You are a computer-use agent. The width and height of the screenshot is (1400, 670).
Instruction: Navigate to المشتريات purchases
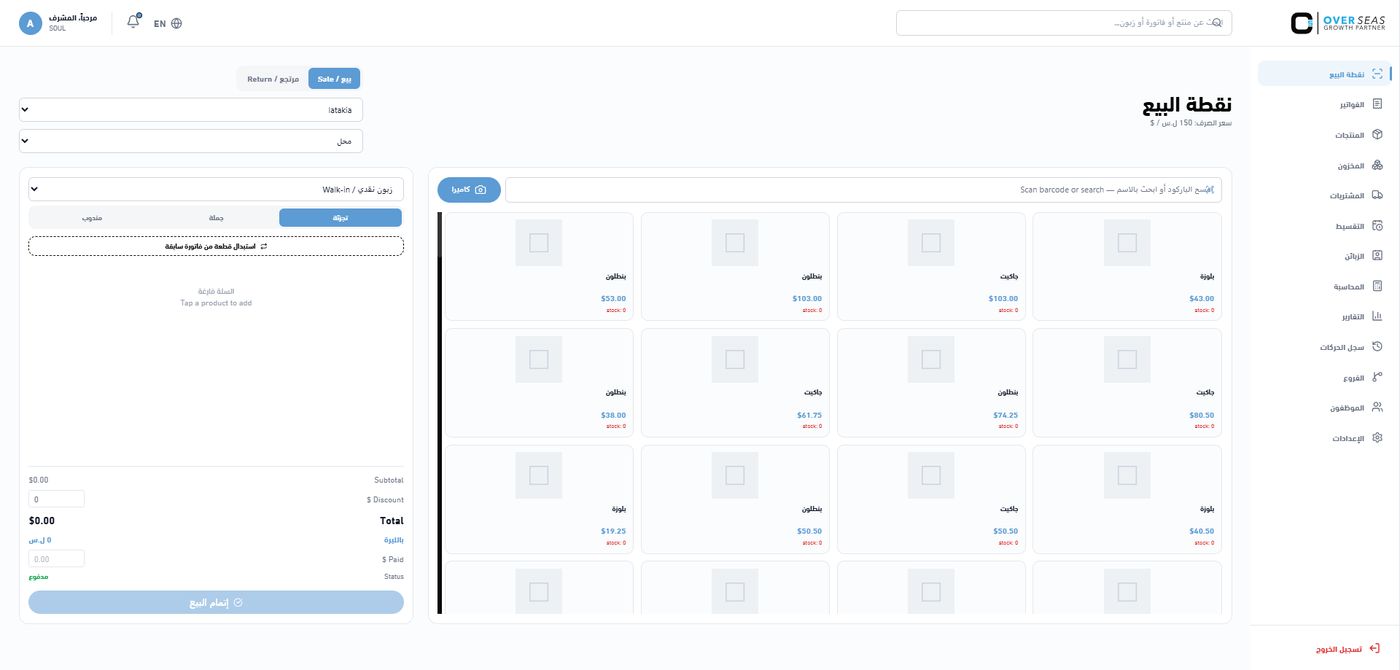click(x=1324, y=196)
